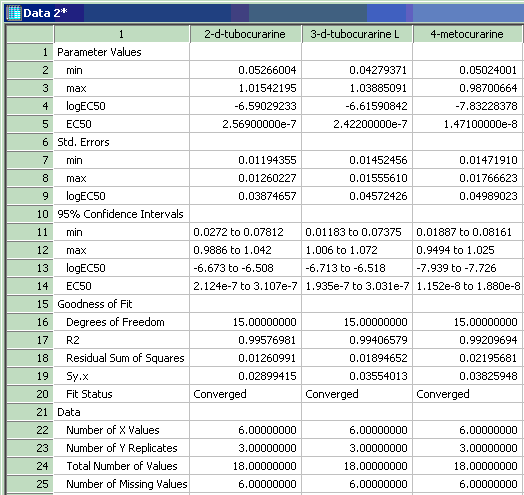Select row header number 17
Viewport: 524px width, 495px height.
coord(30,340)
